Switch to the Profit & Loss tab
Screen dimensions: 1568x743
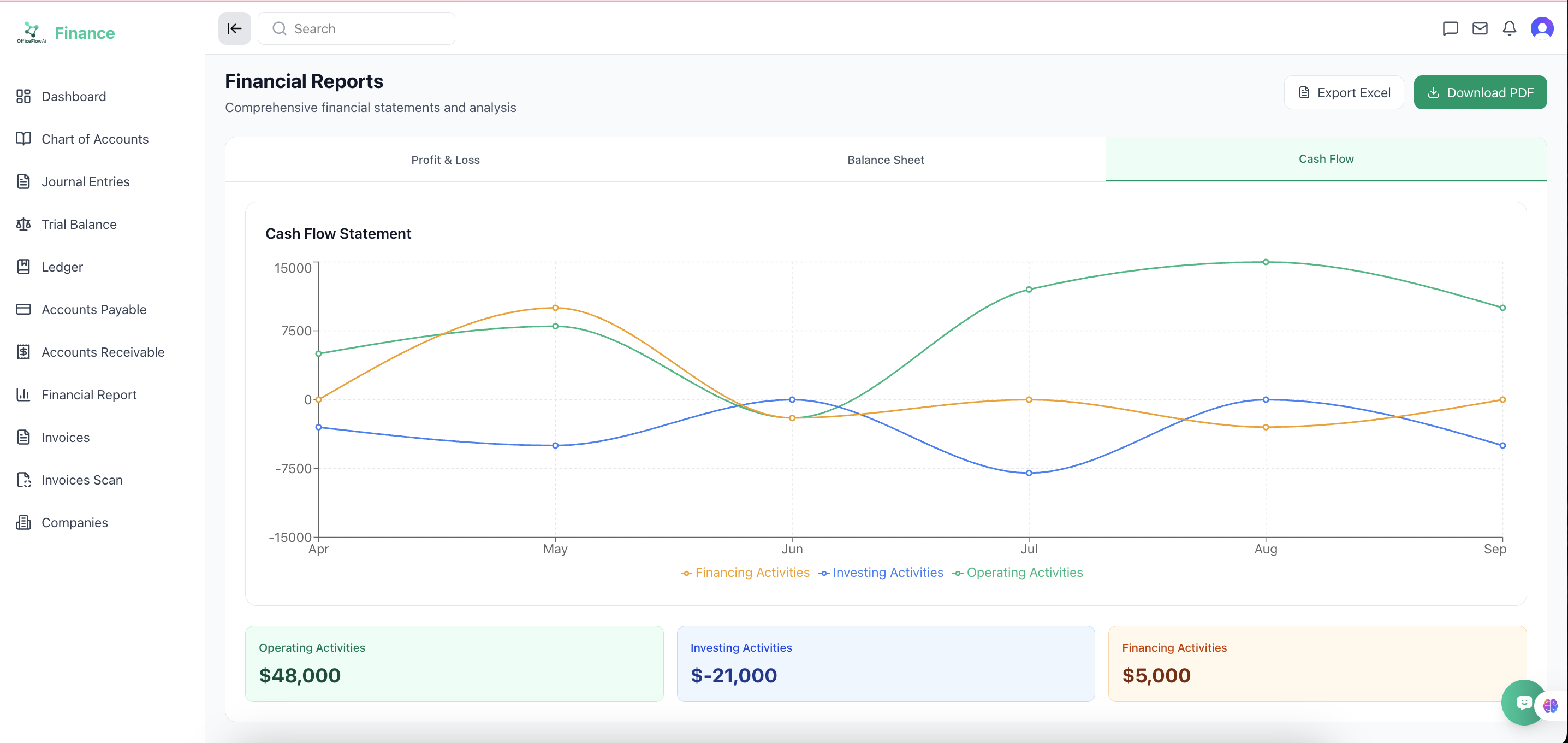coord(445,160)
